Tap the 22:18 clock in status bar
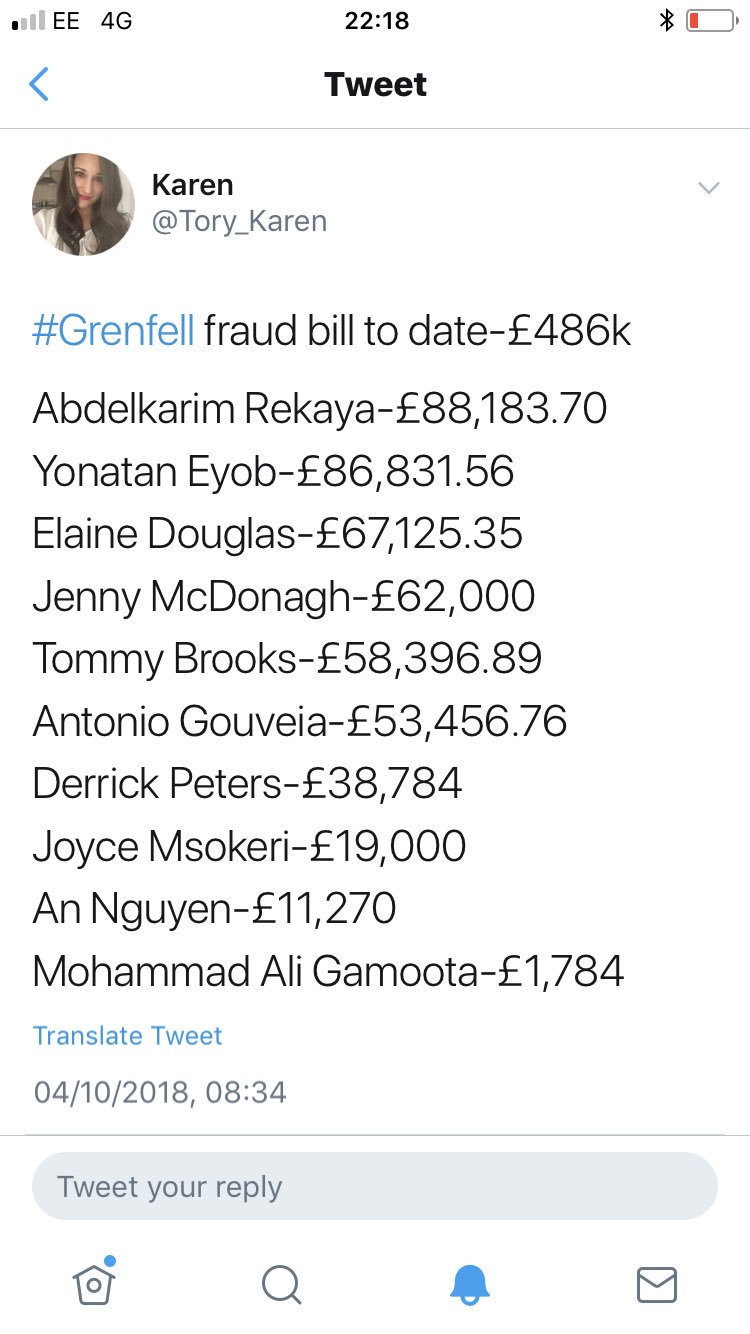 tap(376, 21)
